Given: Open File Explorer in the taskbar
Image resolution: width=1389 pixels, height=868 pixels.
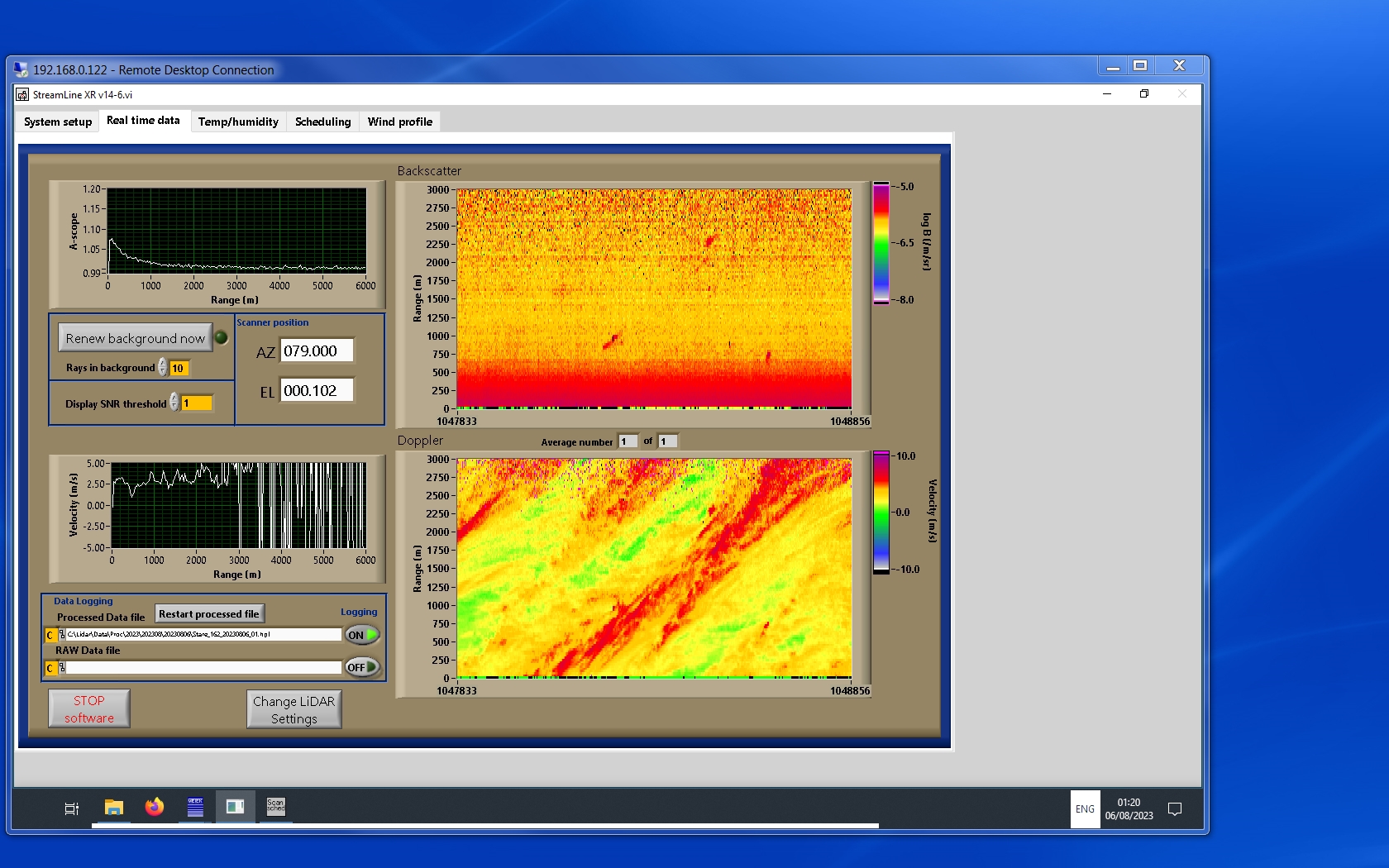Looking at the screenshot, I should [x=114, y=807].
